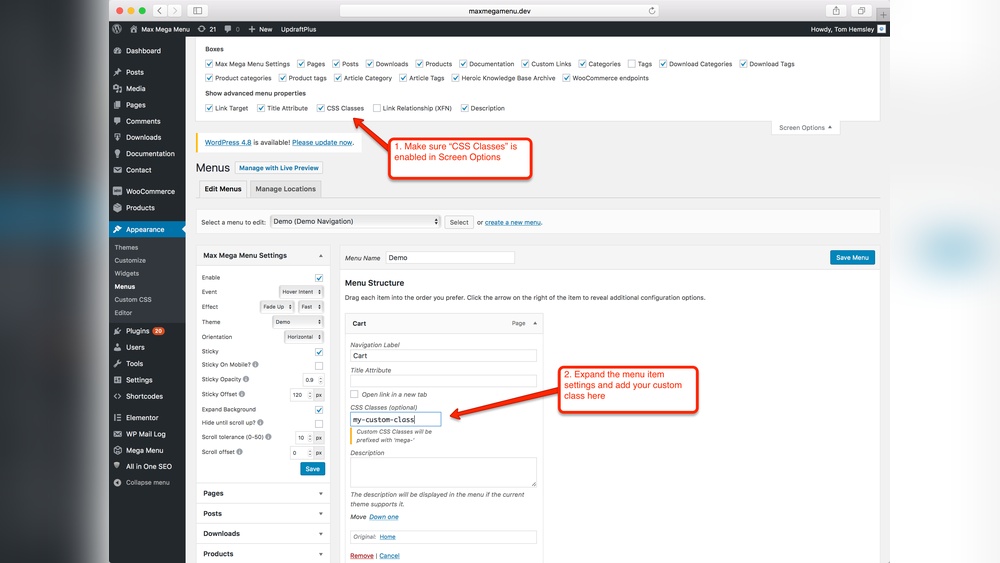Open the Theme dropdown set to Demo
Screen dimensions: 1000x563
298,322
